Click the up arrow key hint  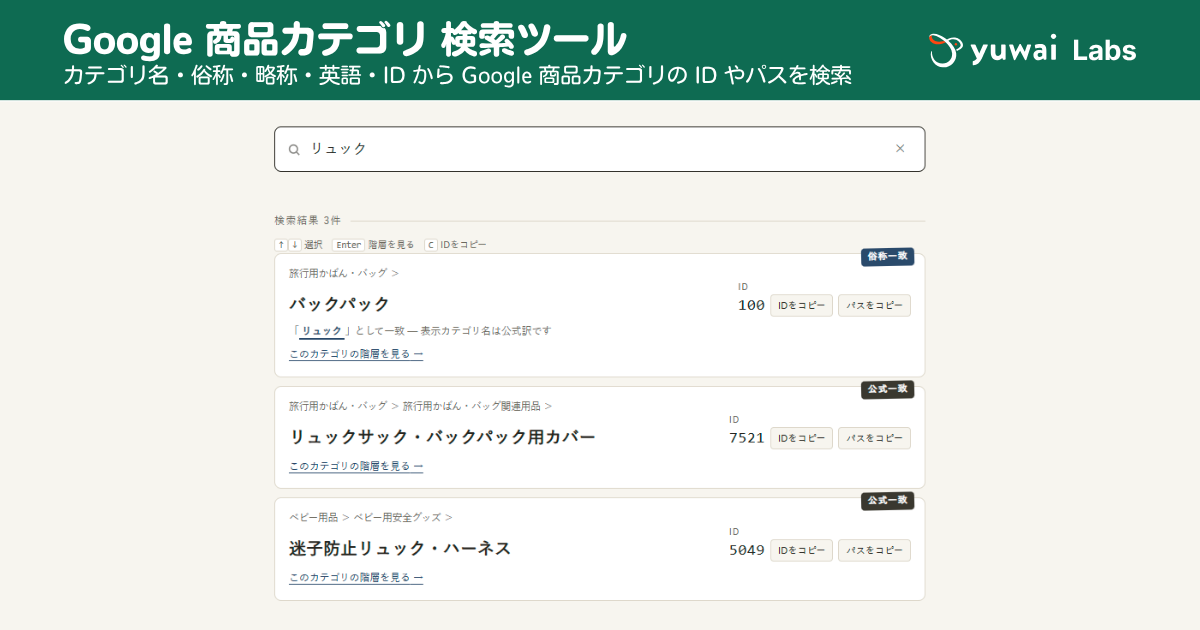tap(281, 245)
